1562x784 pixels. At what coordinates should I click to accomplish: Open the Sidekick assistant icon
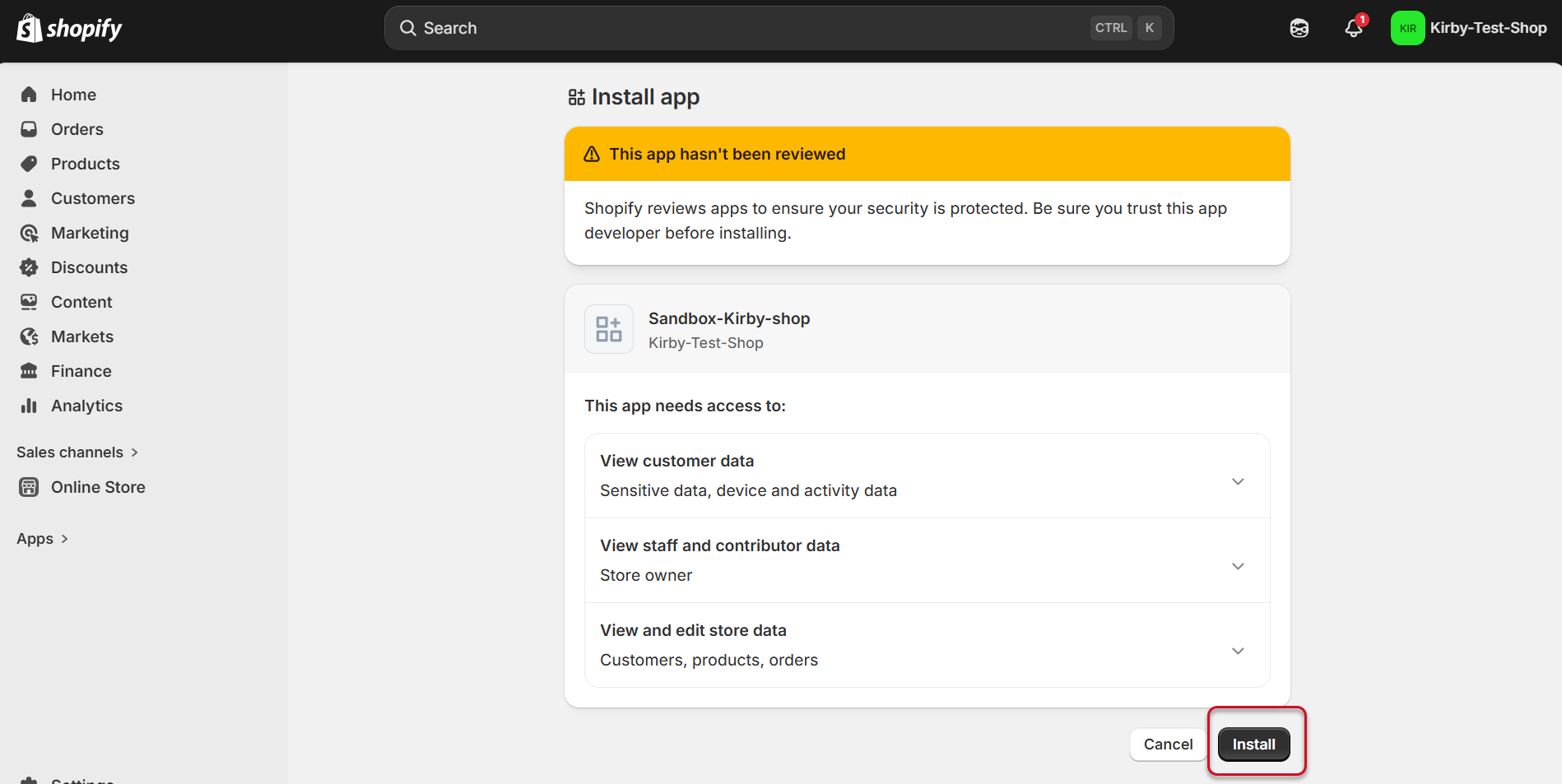pos(1299,28)
